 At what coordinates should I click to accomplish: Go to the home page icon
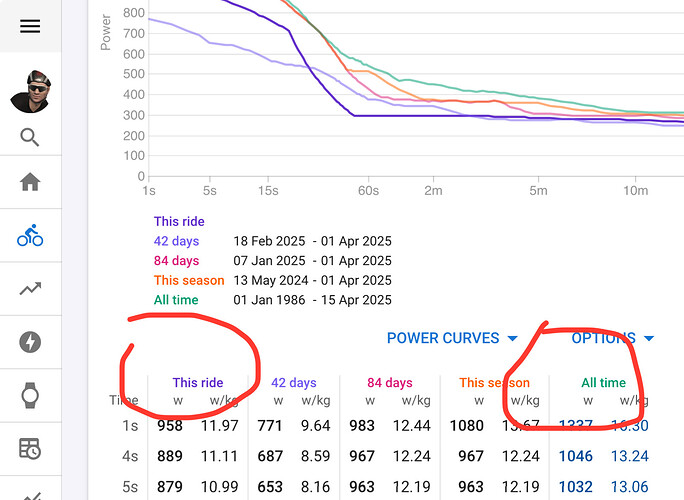pos(30,182)
